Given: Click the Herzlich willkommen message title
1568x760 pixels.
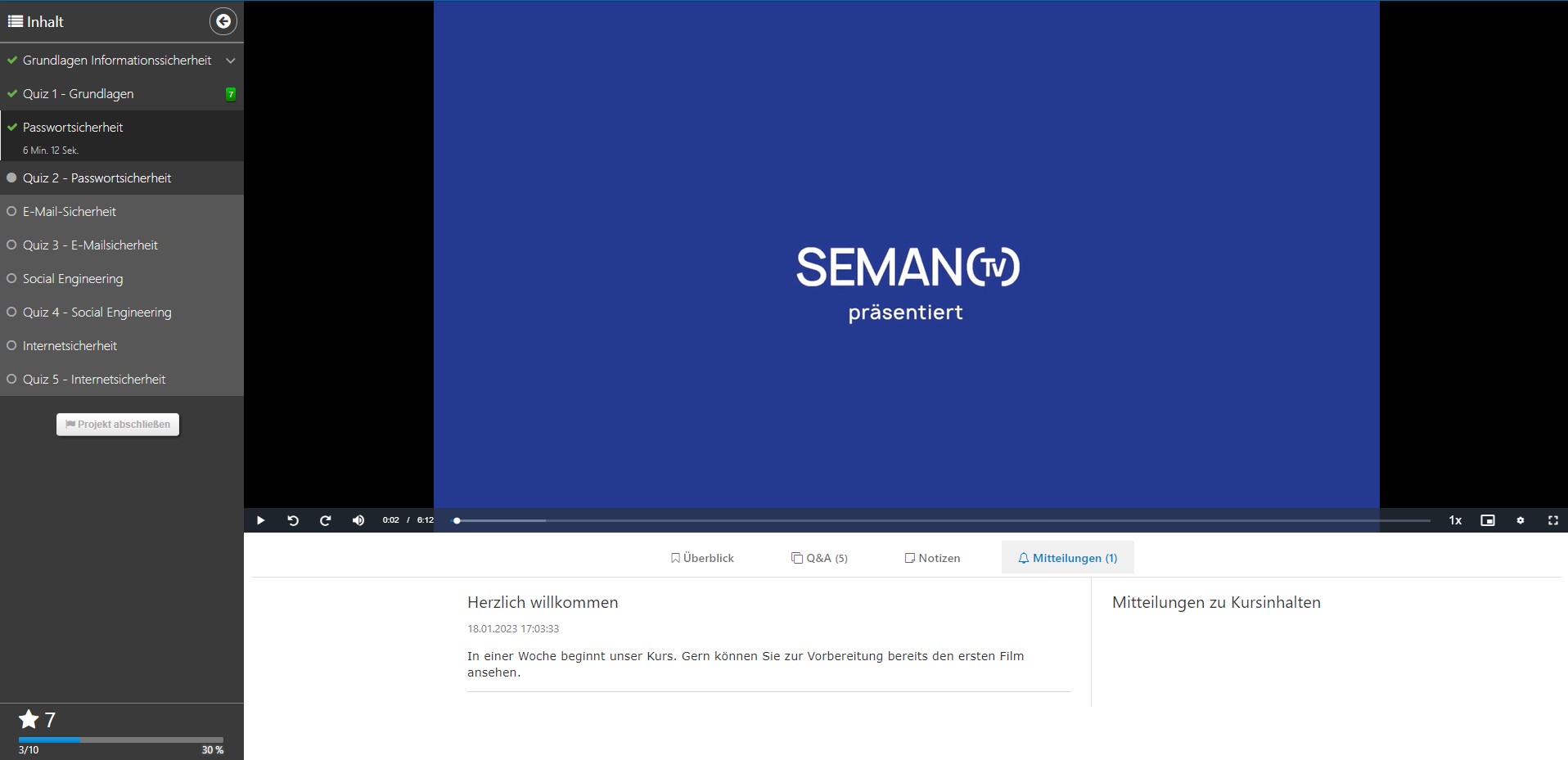Looking at the screenshot, I should 543,603.
